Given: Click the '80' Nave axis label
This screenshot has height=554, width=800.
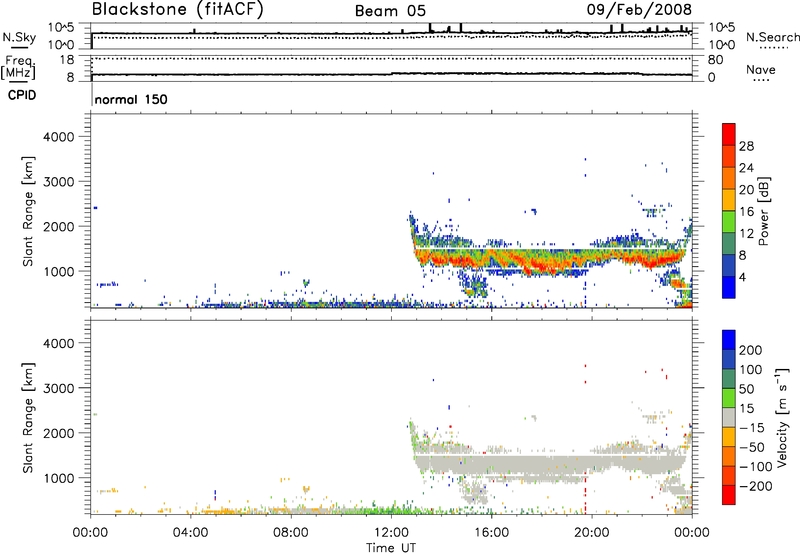Looking at the screenshot, I should pos(716,60).
